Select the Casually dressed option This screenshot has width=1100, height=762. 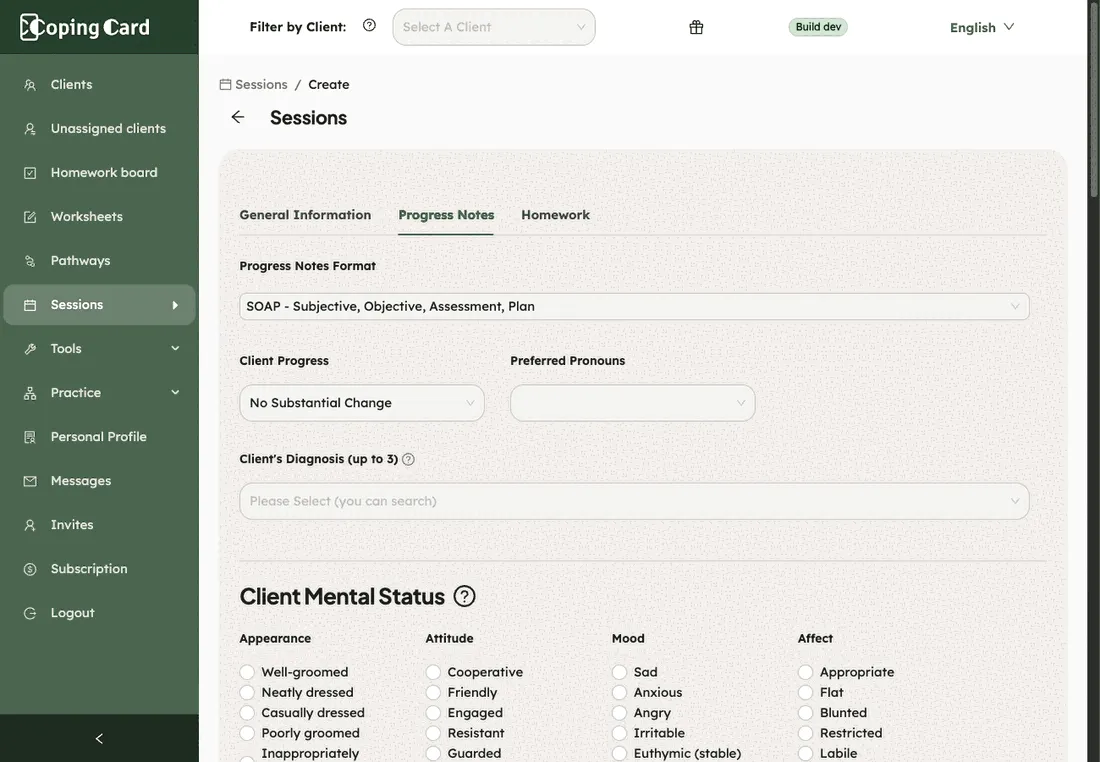click(x=247, y=713)
